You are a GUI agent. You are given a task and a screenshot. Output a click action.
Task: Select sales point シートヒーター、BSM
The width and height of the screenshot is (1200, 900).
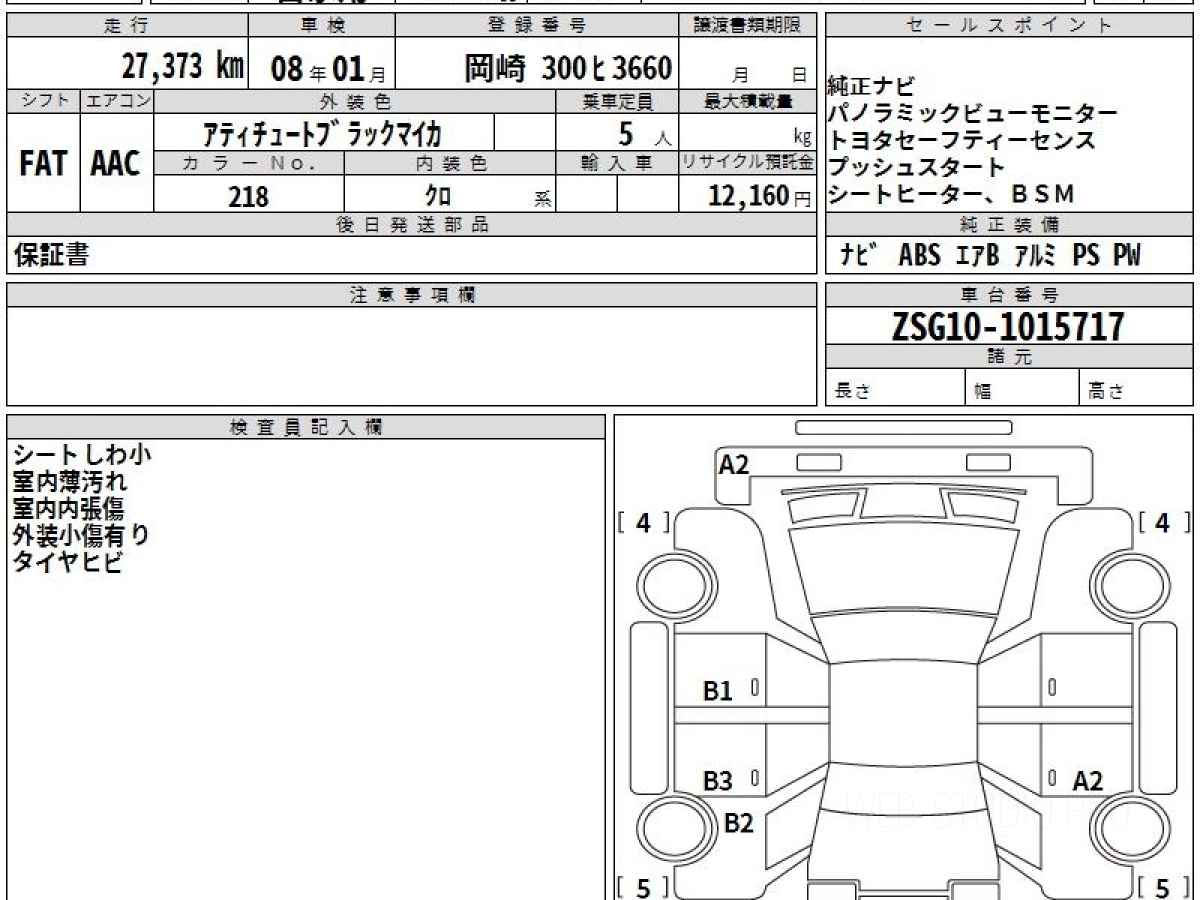coord(952,195)
